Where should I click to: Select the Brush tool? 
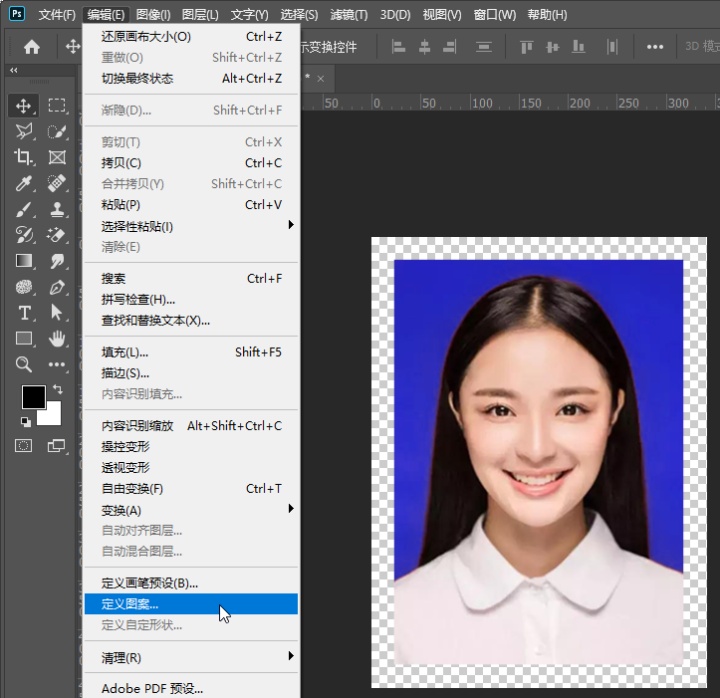(23, 209)
